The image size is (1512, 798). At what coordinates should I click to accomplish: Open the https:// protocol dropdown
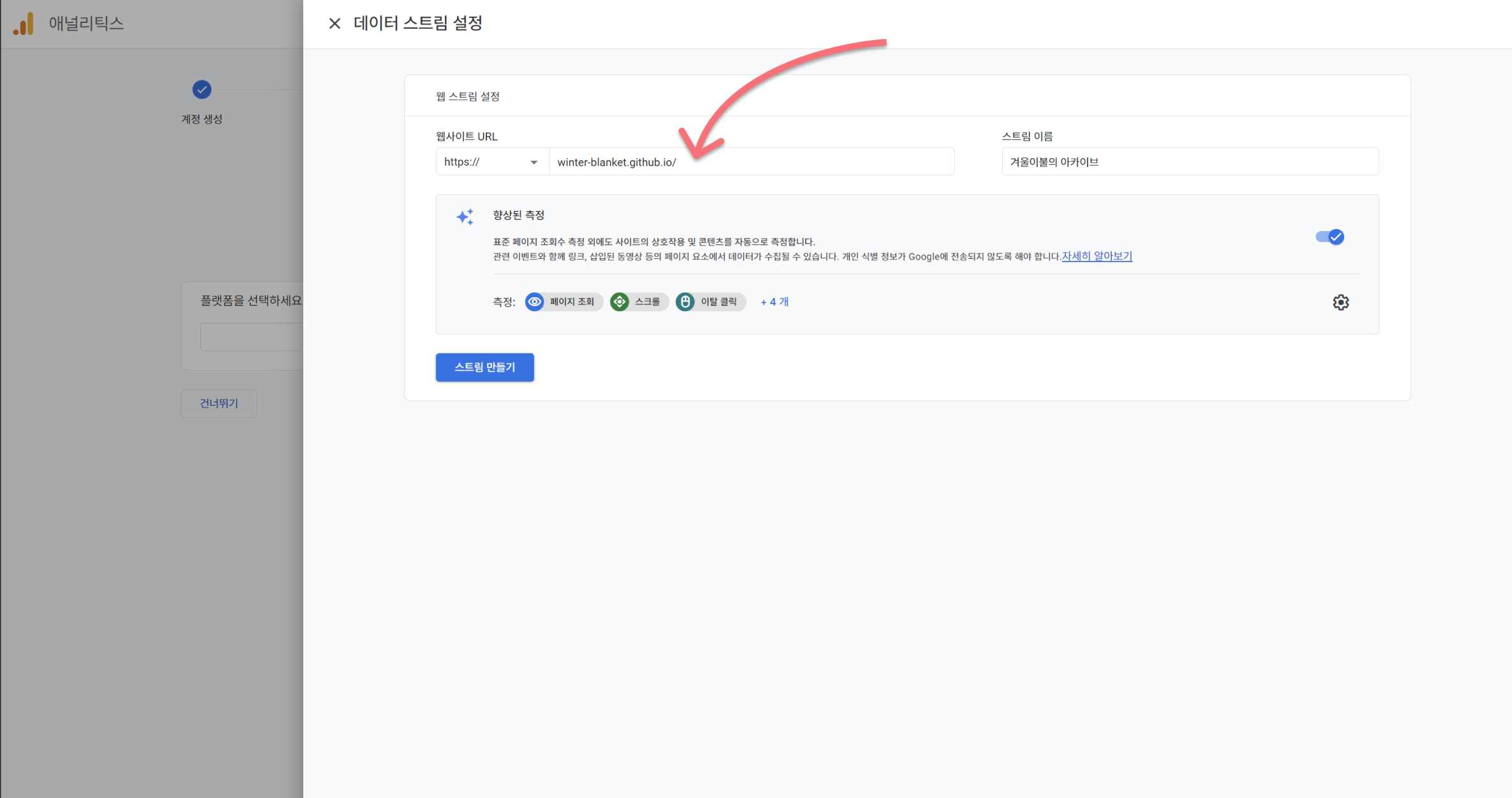pyautogui.click(x=492, y=162)
